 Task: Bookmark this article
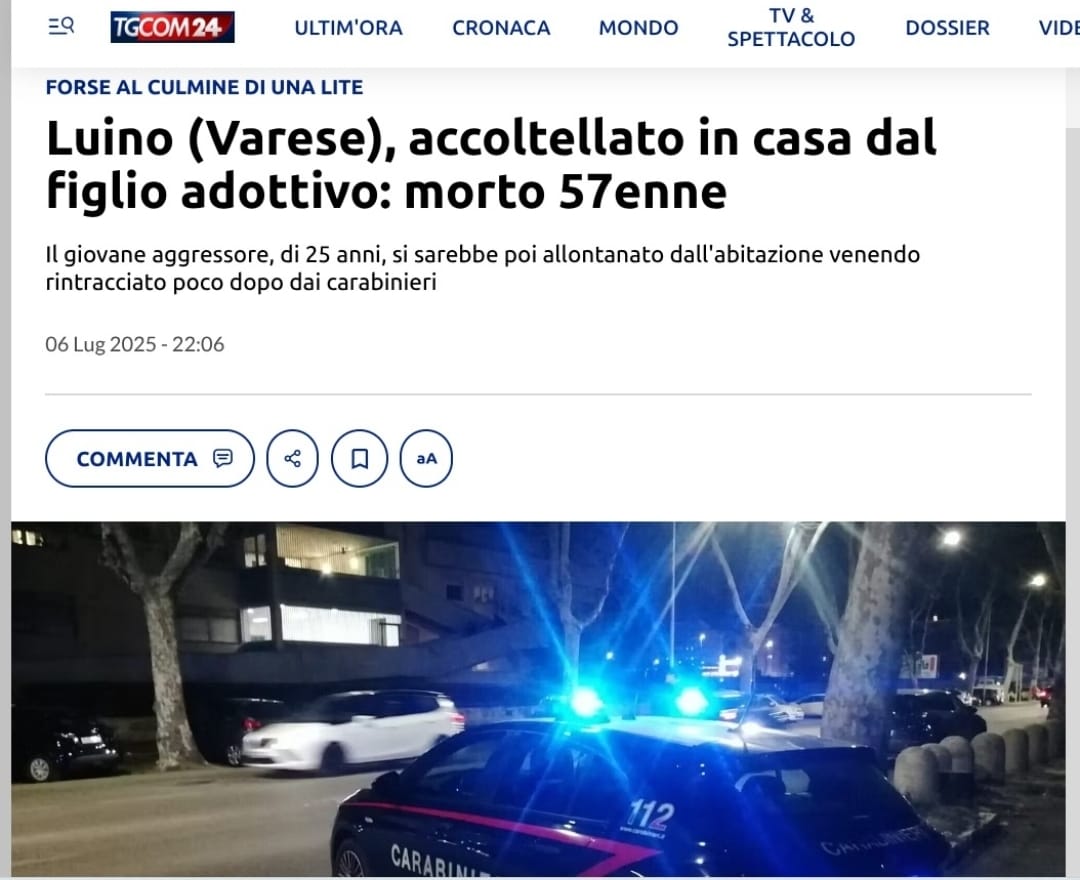pyautogui.click(x=360, y=459)
